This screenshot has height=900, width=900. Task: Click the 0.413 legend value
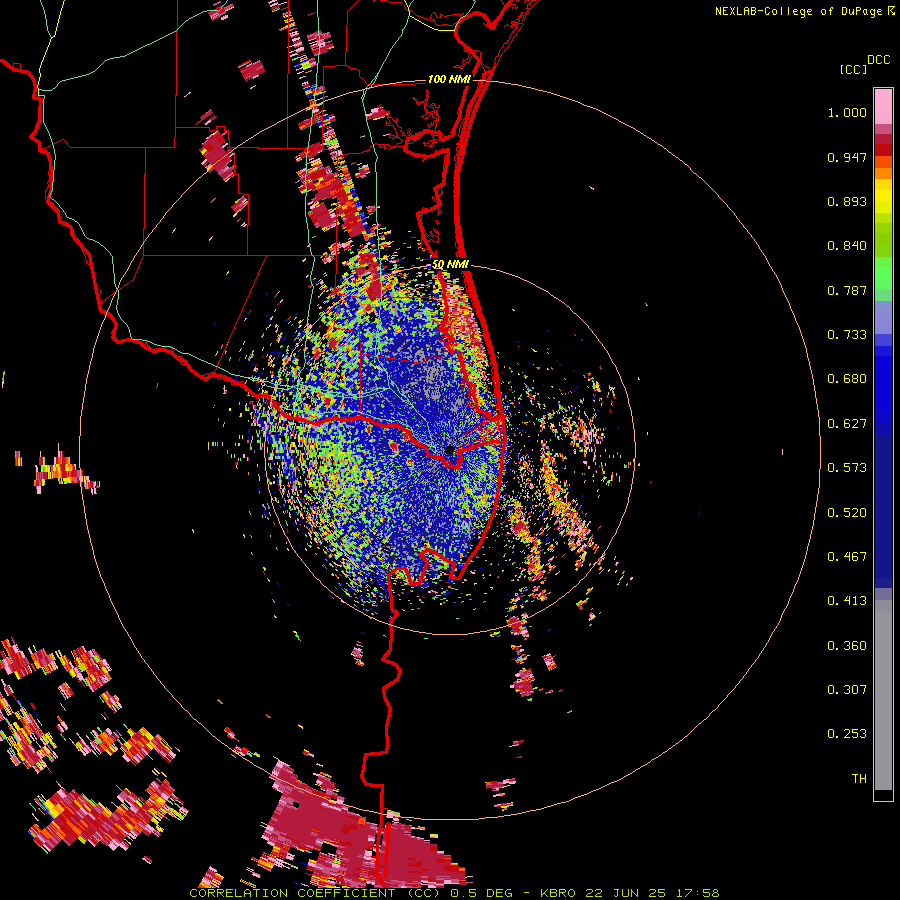point(847,601)
